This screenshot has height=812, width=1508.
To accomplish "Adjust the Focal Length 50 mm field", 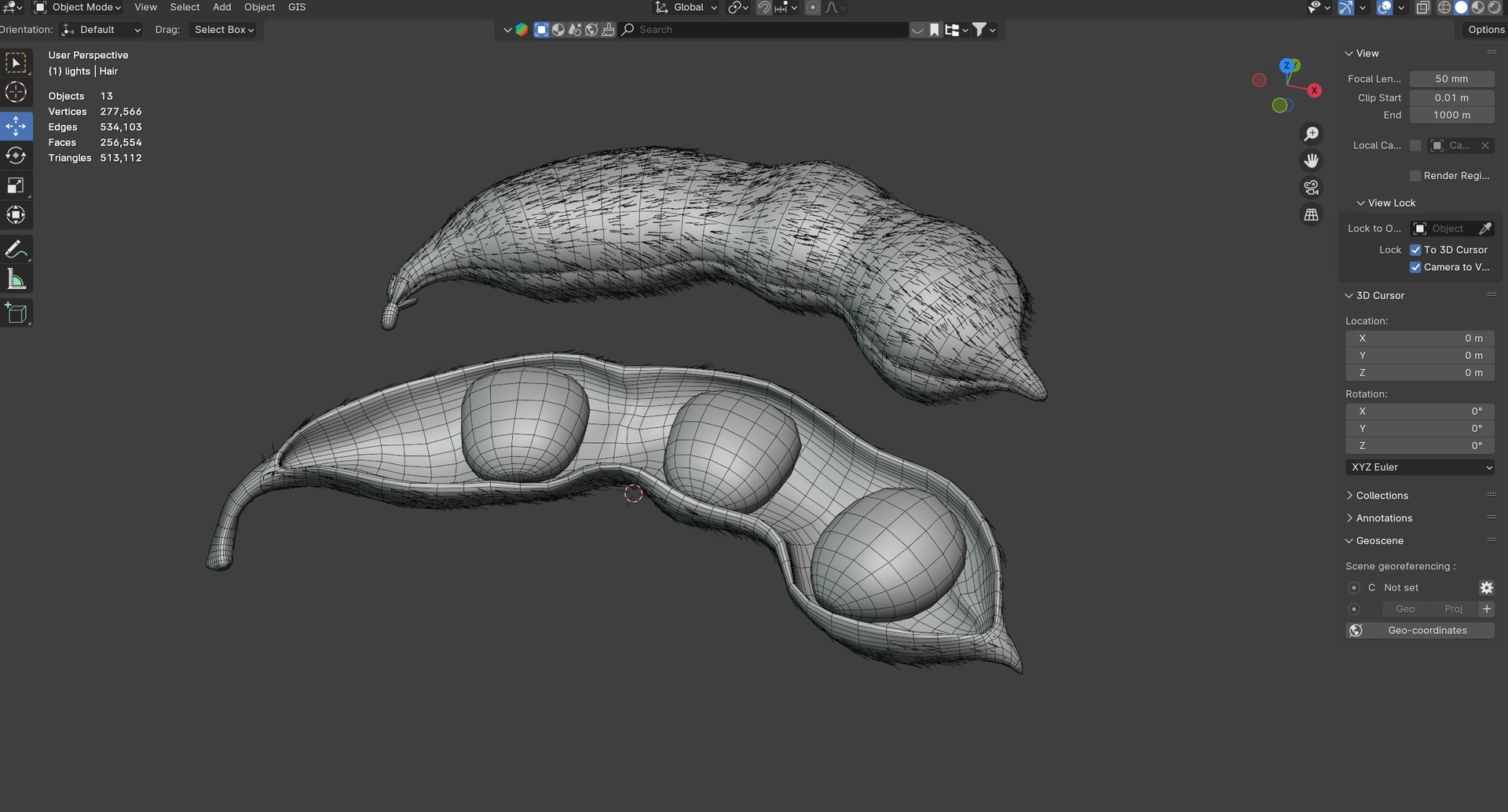I will pyautogui.click(x=1451, y=79).
